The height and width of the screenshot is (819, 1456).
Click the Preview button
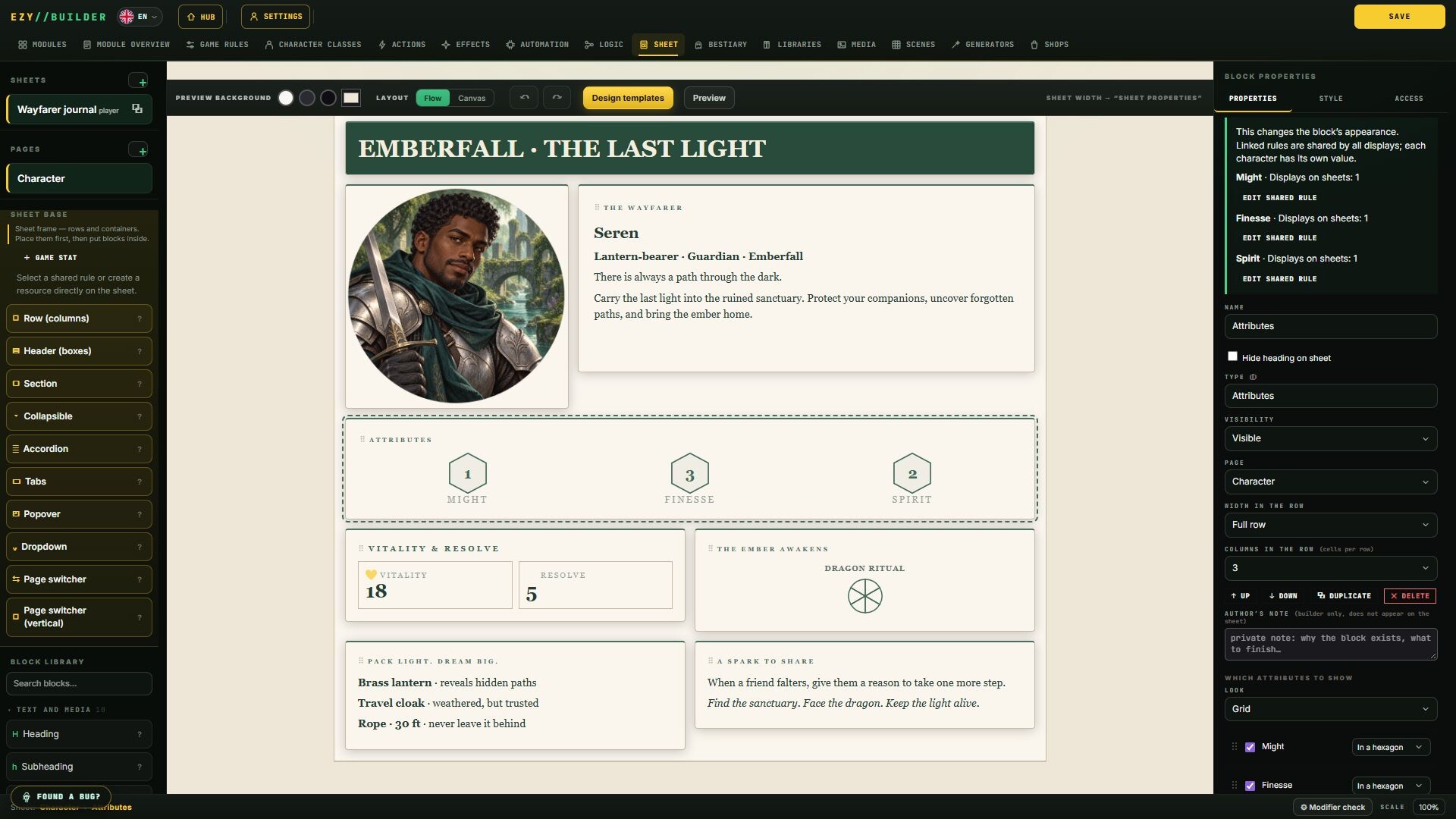pos(709,98)
